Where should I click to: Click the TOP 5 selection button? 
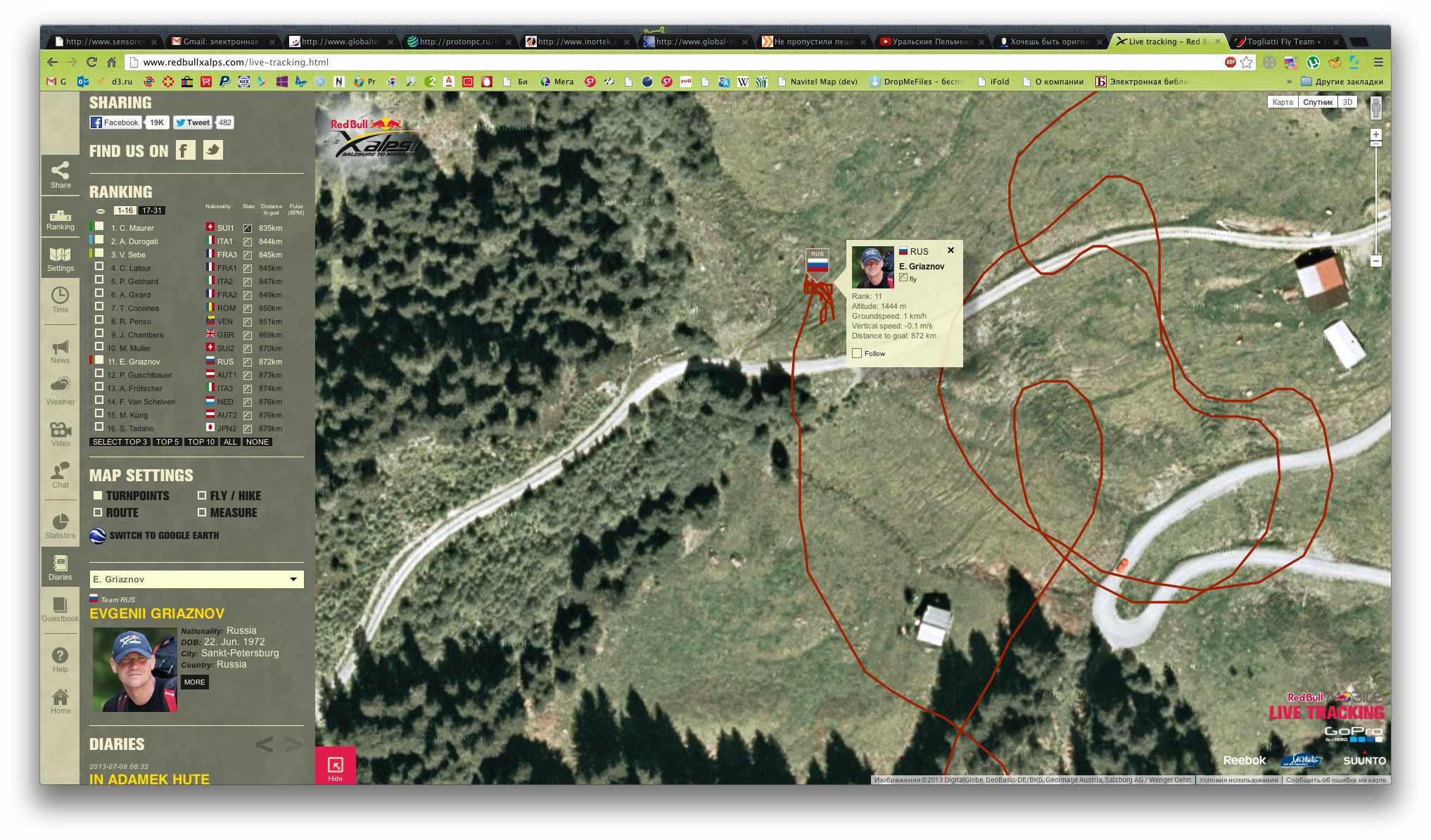(167, 442)
